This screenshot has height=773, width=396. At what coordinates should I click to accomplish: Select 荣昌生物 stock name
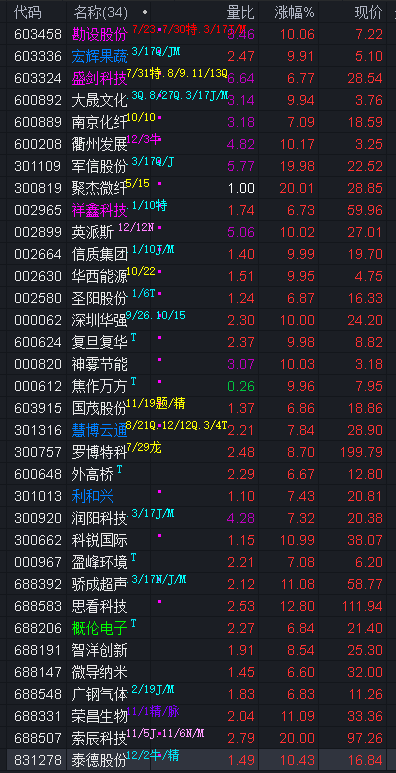coord(100,715)
